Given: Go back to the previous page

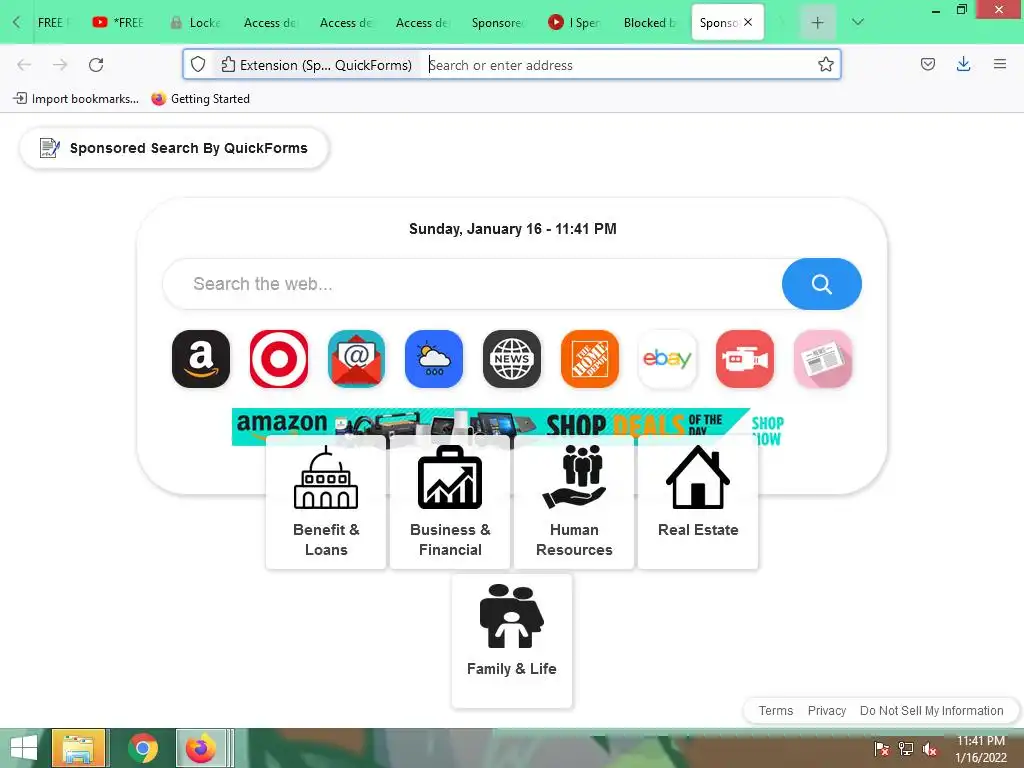Looking at the screenshot, I should [x=24, y=65].
